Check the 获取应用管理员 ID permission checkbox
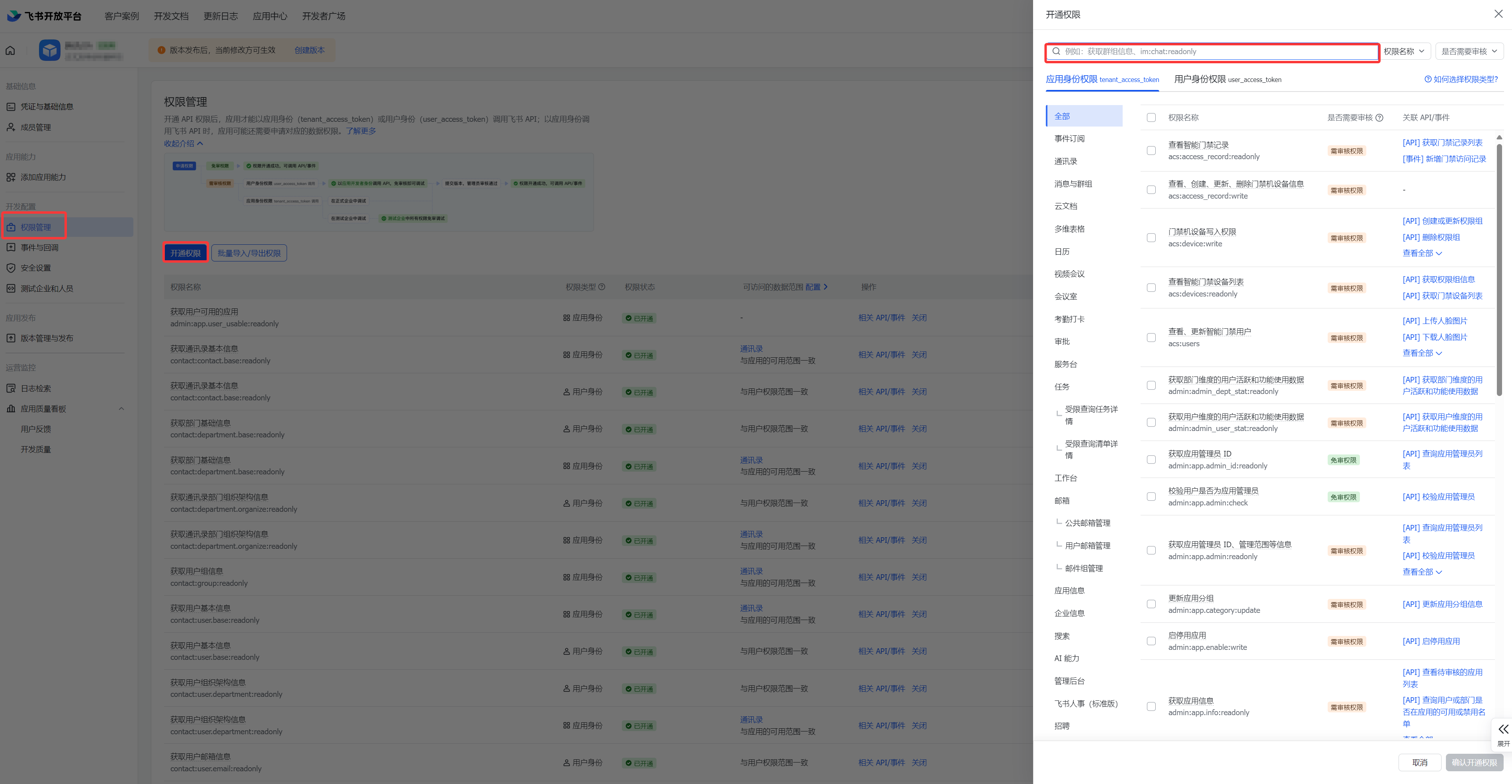 point(1151,460)
